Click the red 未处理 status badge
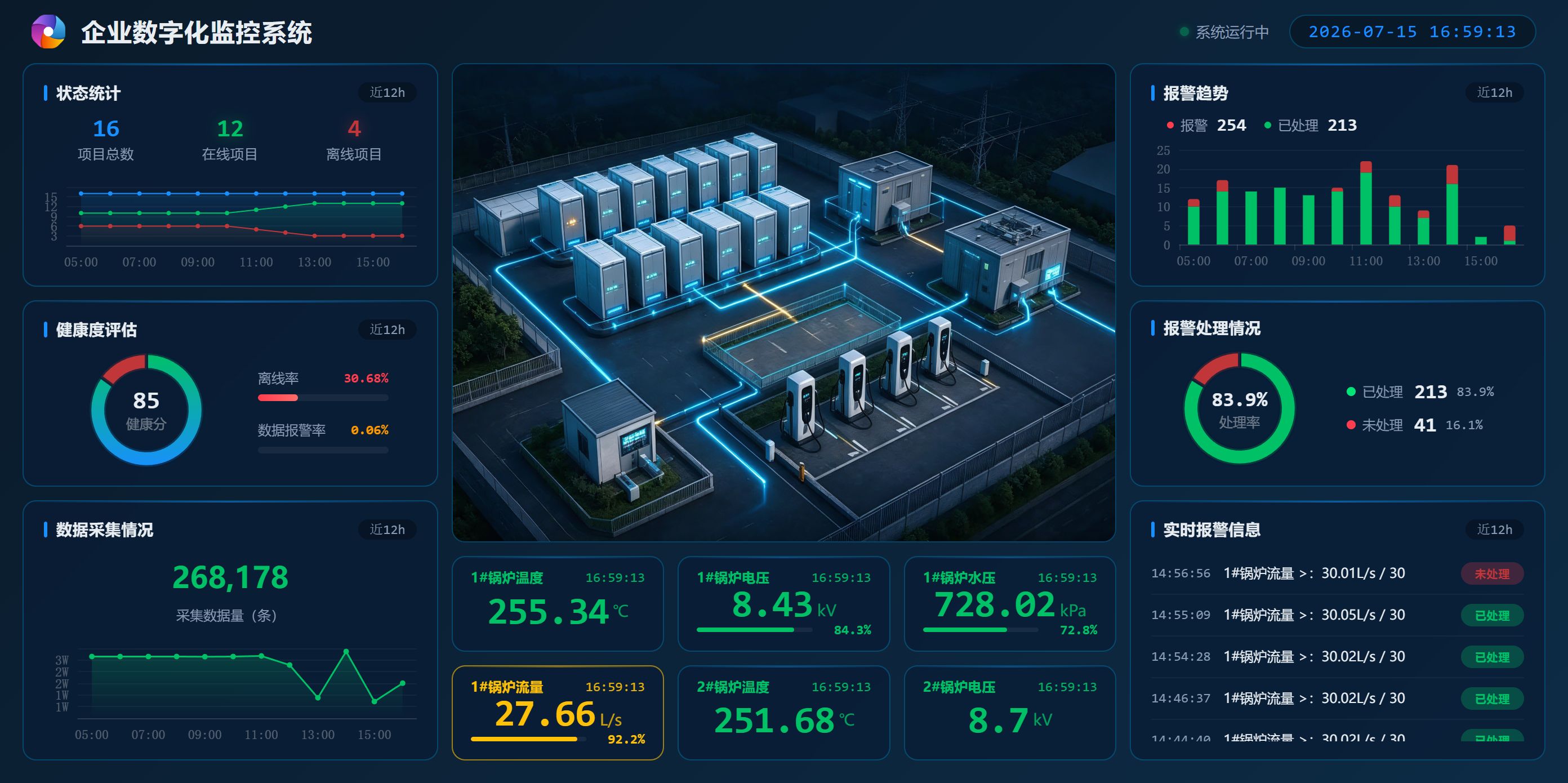 tap(1492, 573)
